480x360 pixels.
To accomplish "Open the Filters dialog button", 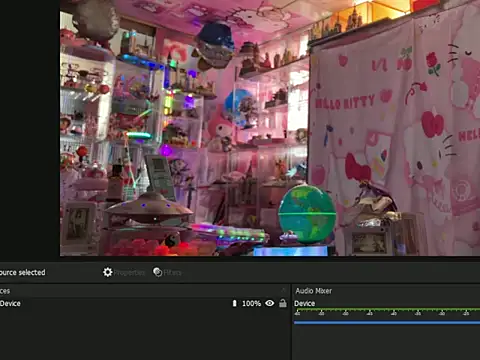I will tap(167, 272).
